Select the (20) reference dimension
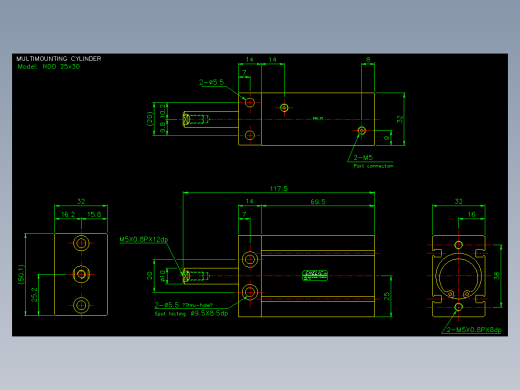The image size is (520, 390). click(149, 119)
